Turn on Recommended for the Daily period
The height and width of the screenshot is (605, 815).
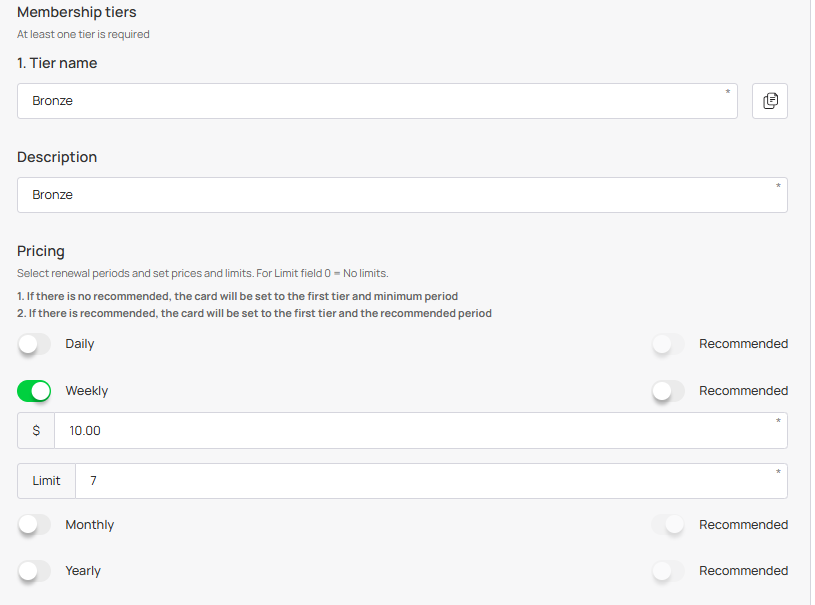pyautogui.click(x=668, y=344)
